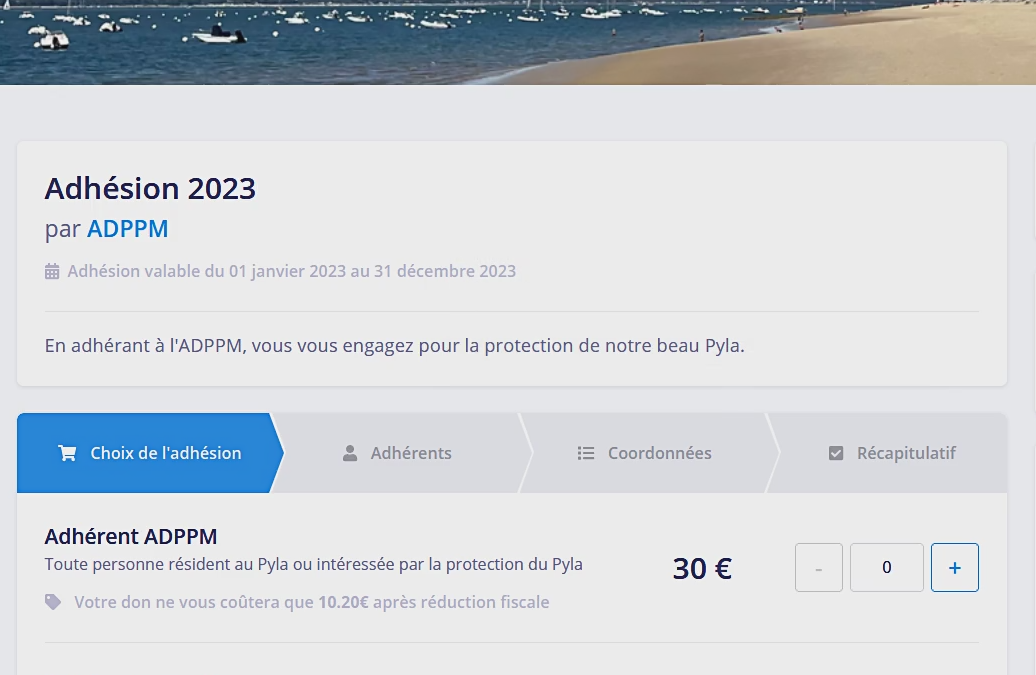Click the Adhésion 2023 heading
Screen dimensions: 1036x675
[x=150, y=189]
